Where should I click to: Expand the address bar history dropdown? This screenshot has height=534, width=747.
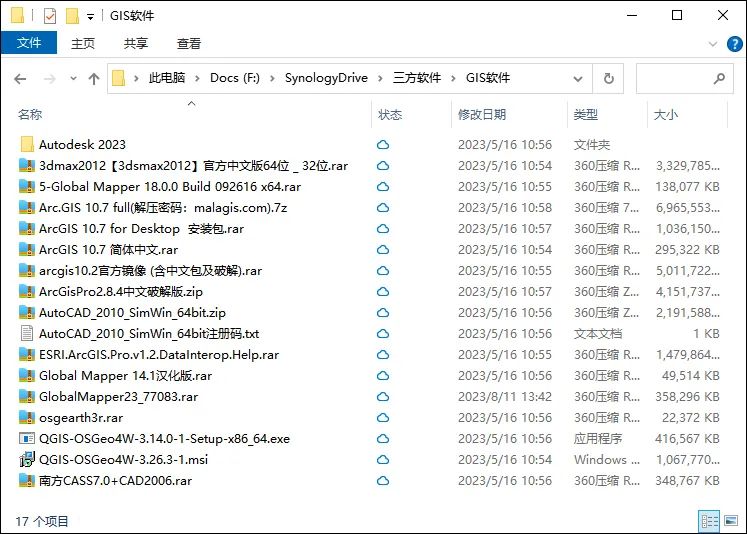(x=578, y=79)
